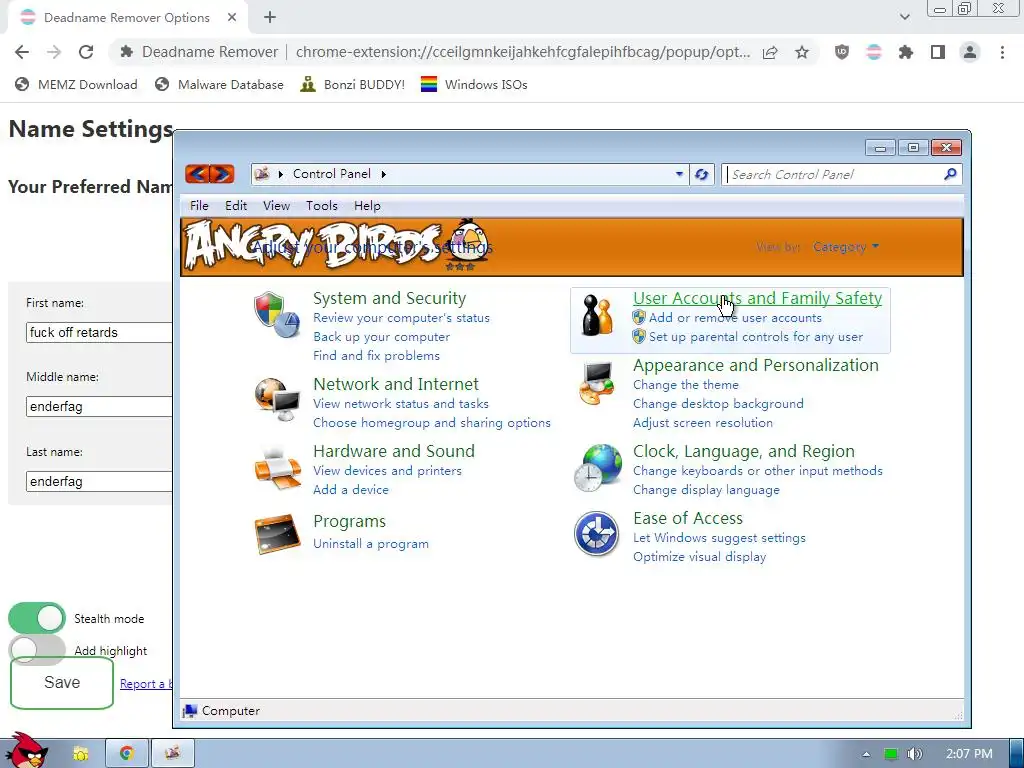Open the Help menu
The image size is (1024, 768).
367,206
